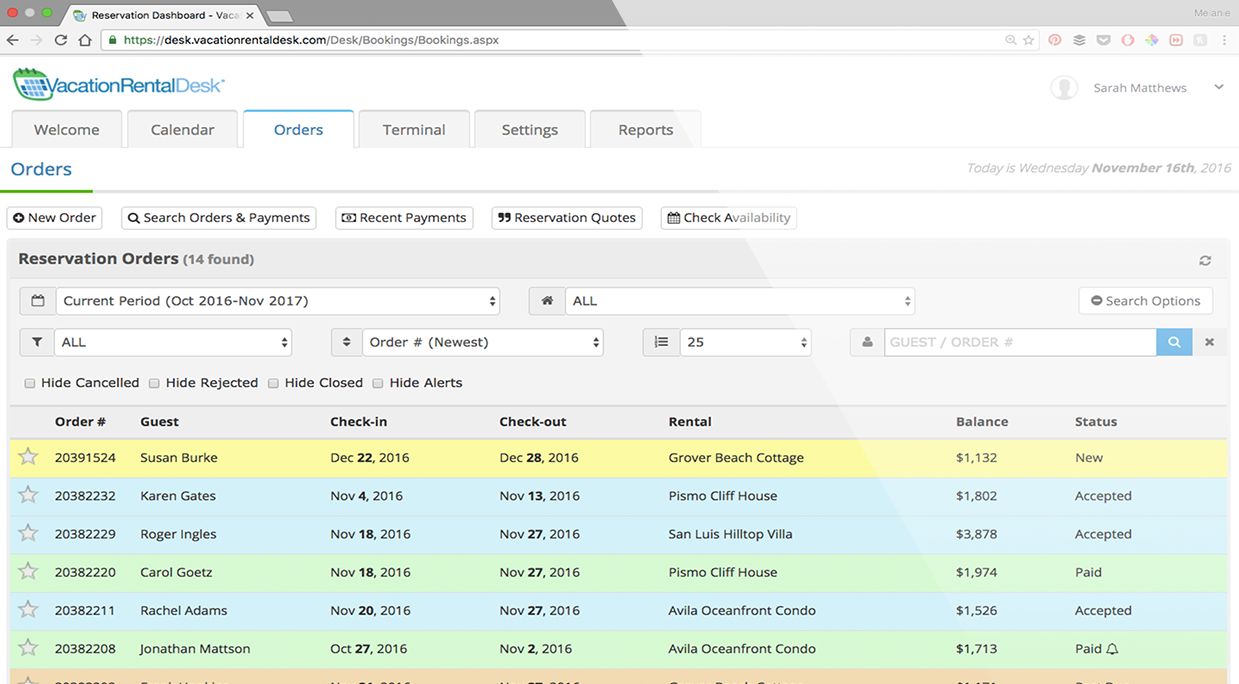Open the Pocket browser extension
This screenshot has width=1239, height=684.
(1103, 40)
